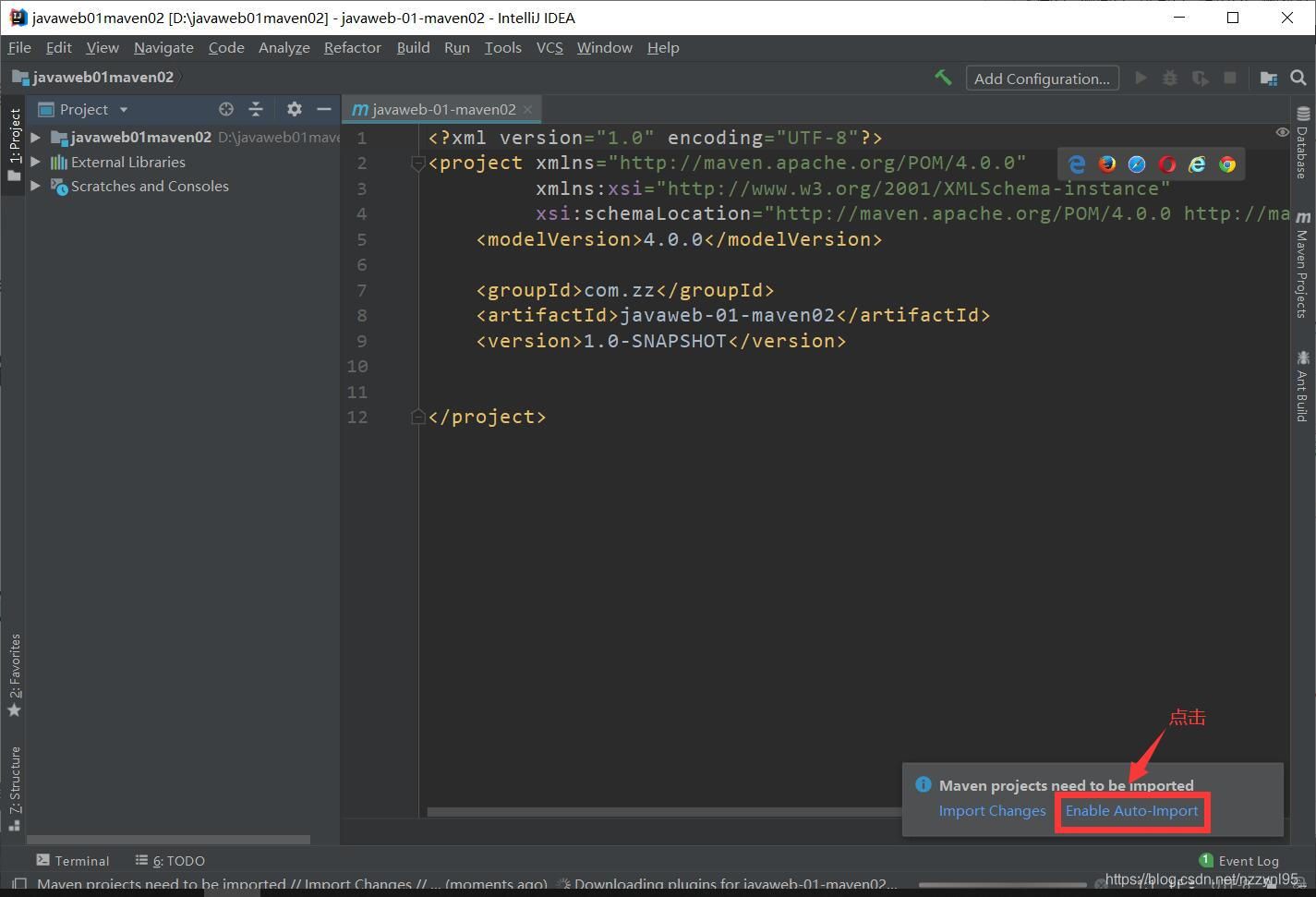The width and height of the screenshot is (1316, 897).
Task: Open the file in Opera browser icon
Action: [x=1167, y=164]
